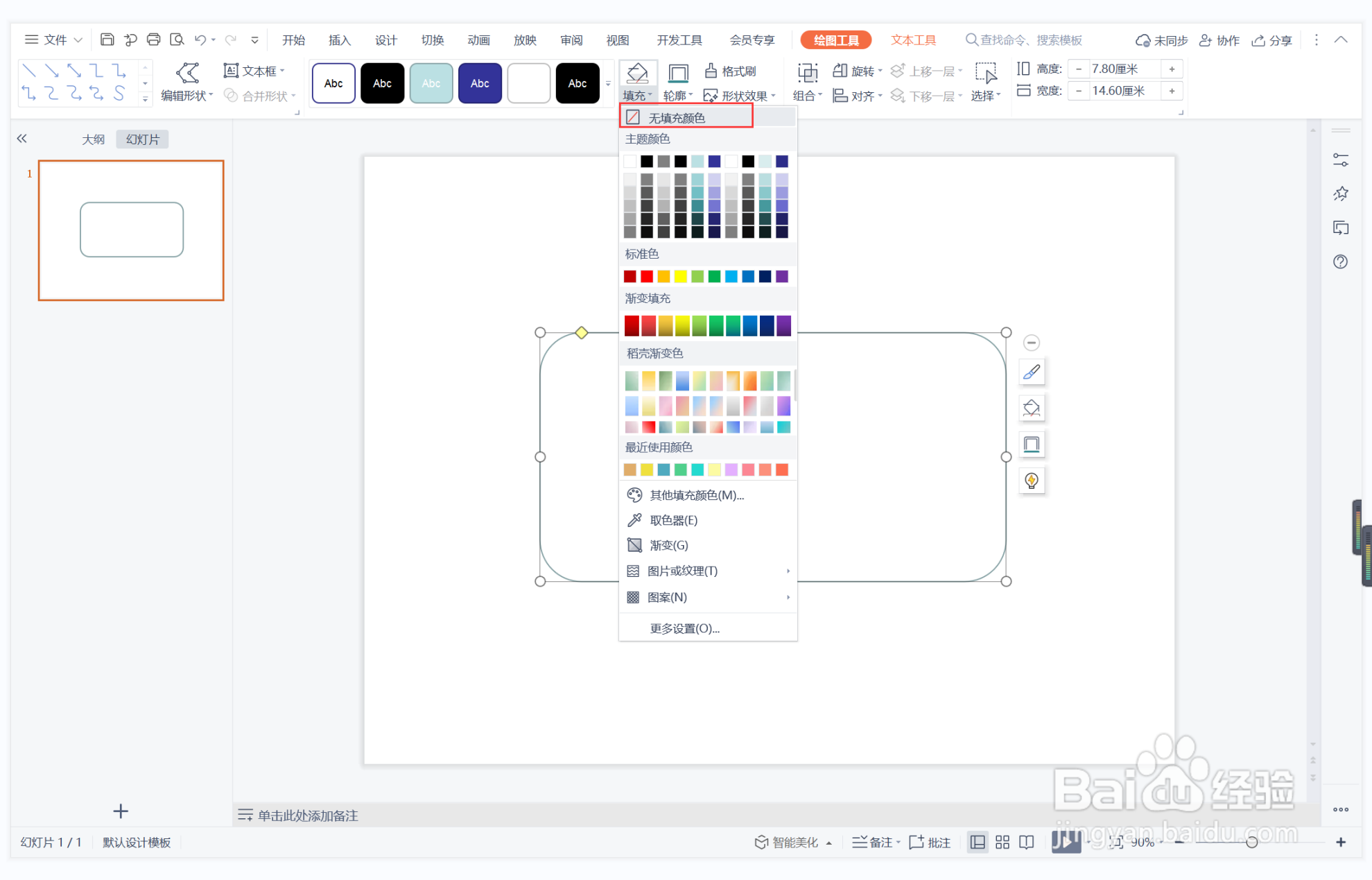This screenshot has height=880, width=1372.
Task: Select slide 1 thumbnail in the panel
Action: 131,230
